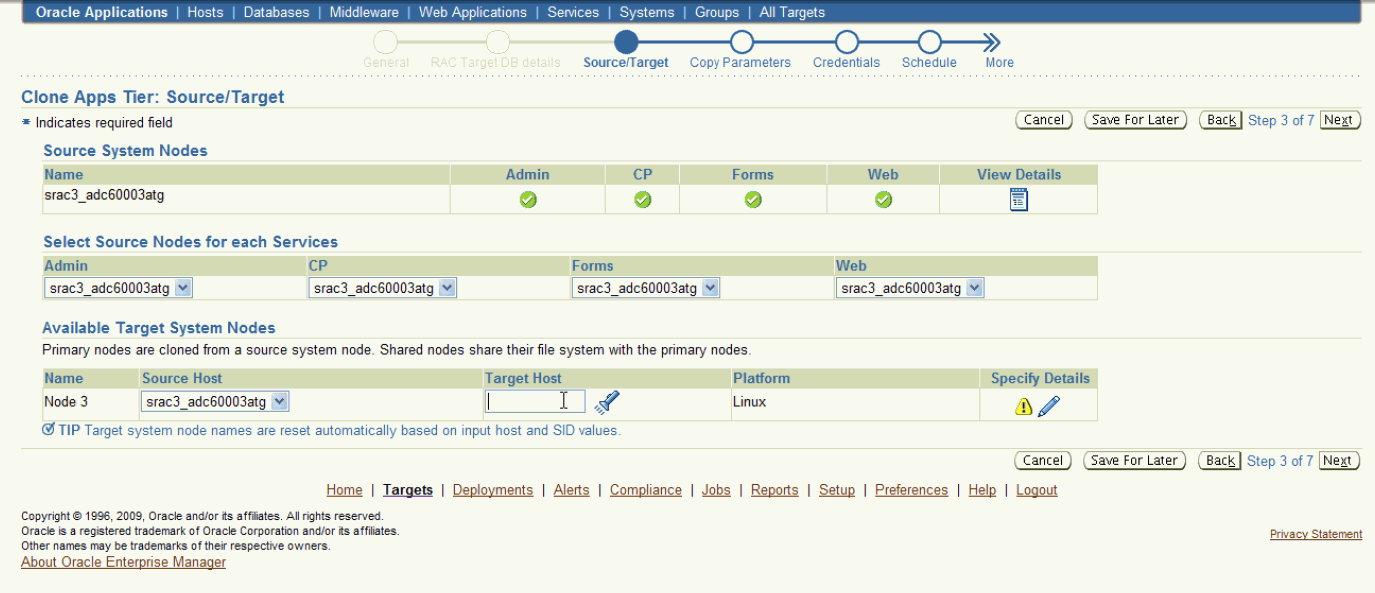Viewport: 1375px width, 593px height.
Task: Switch to the Hosts tab
Action: [206, 12]
